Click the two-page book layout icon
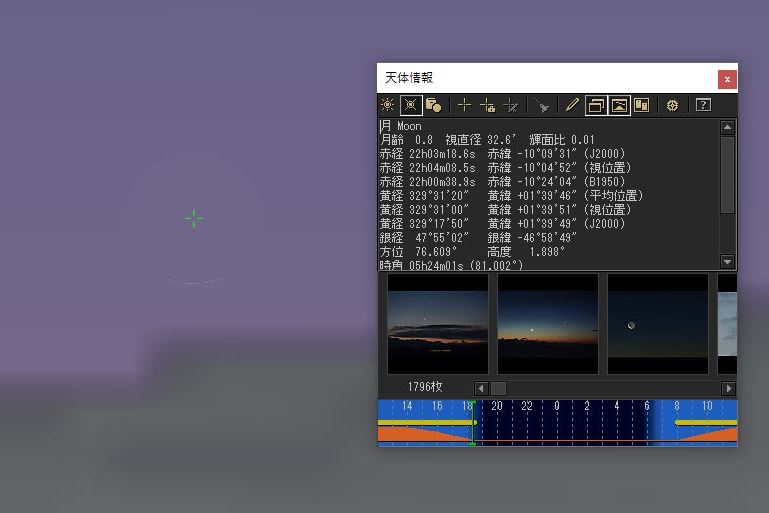 click(642, 105)
